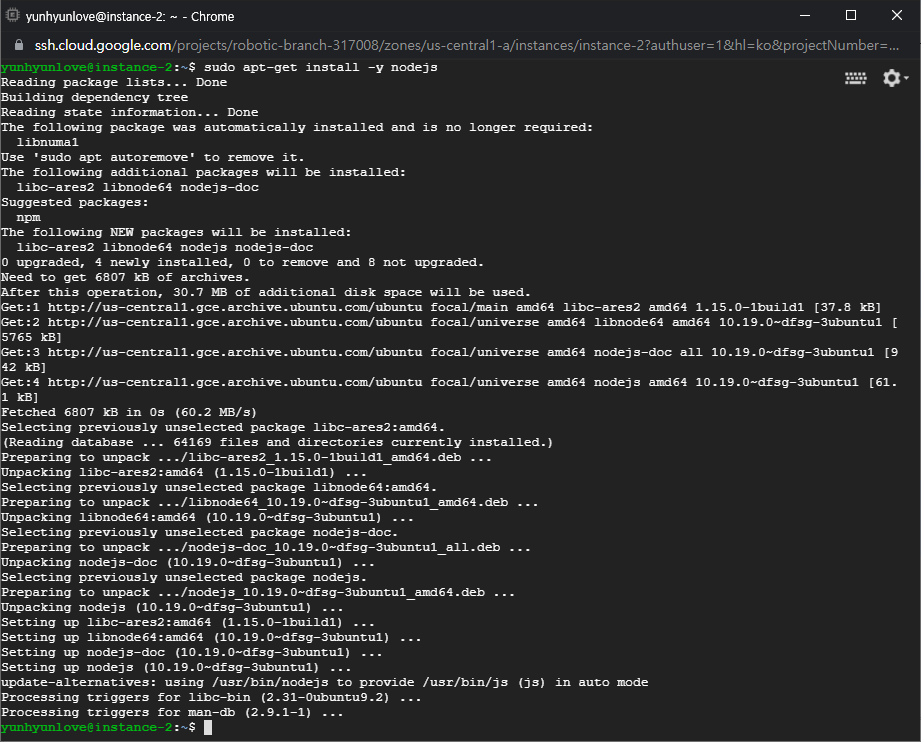Click the 'Get:1' archive URL line

click(441, 307)
